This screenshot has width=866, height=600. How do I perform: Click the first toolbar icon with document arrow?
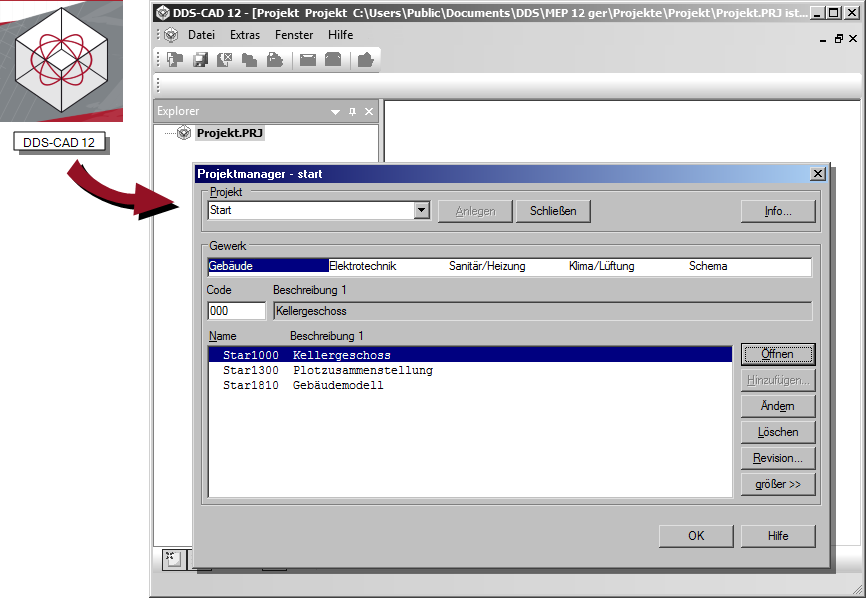[x=175, y=60]
